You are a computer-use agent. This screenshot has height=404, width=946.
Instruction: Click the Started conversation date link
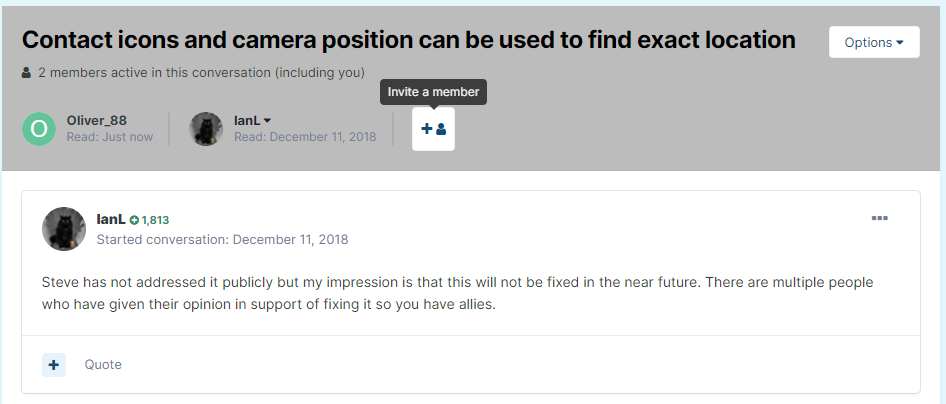click(x=290, y=240)
